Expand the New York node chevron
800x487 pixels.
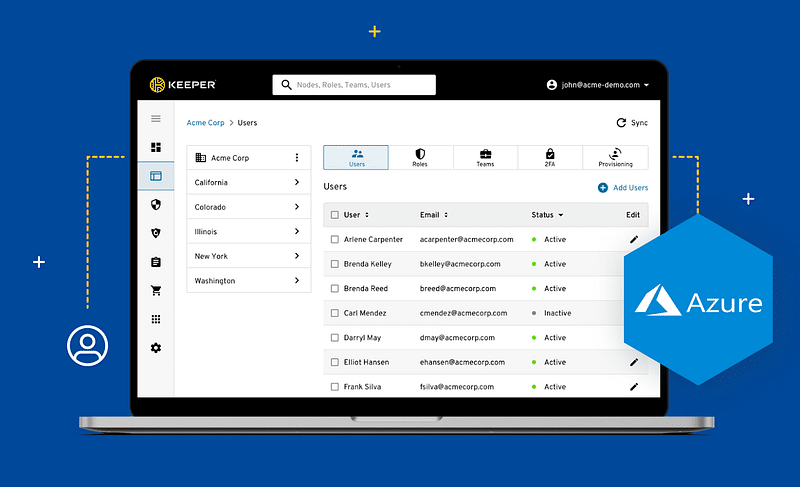pyautogui.click(x=297, y=255)
